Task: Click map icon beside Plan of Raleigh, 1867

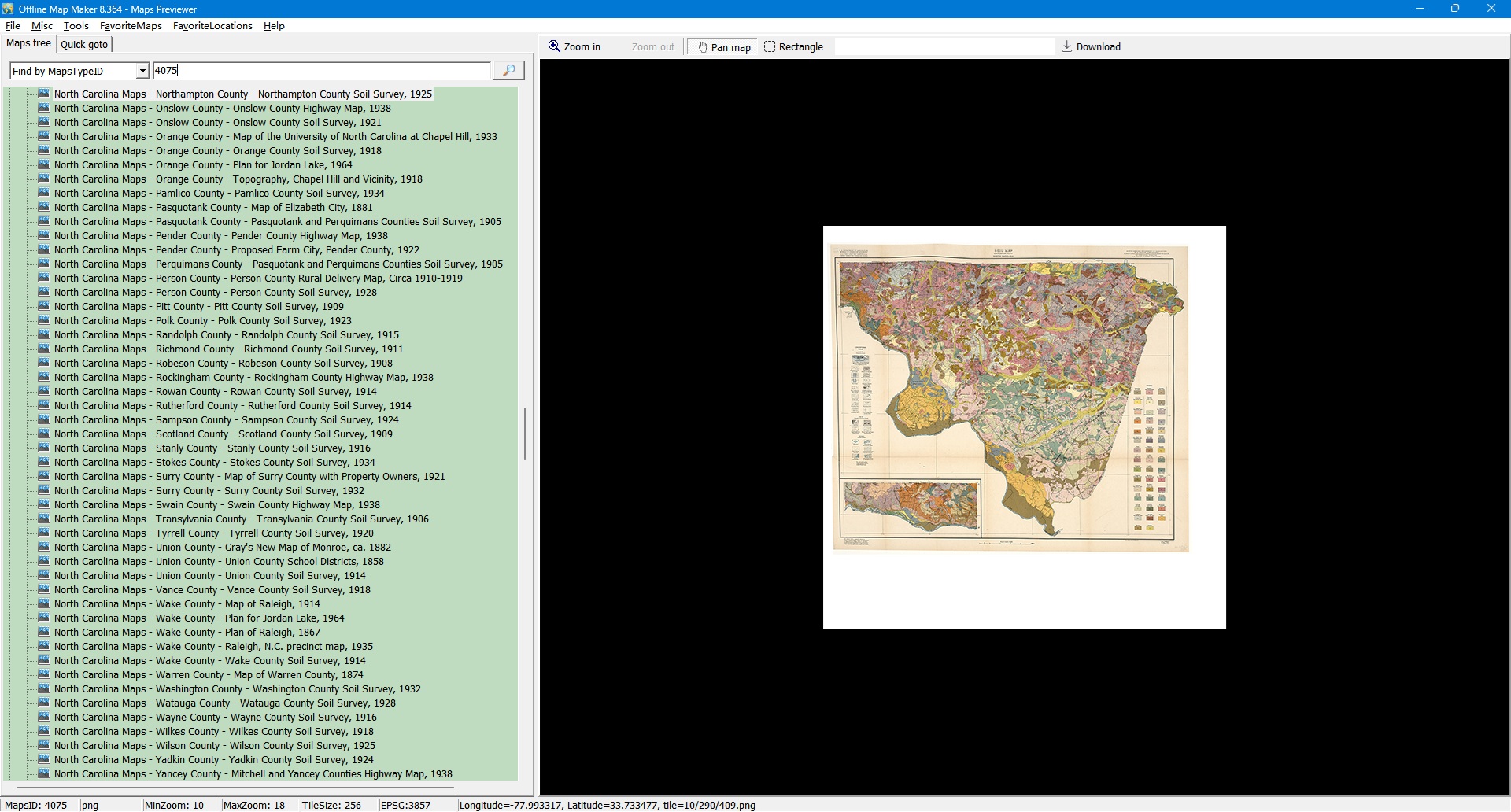Action: [44, 632]
